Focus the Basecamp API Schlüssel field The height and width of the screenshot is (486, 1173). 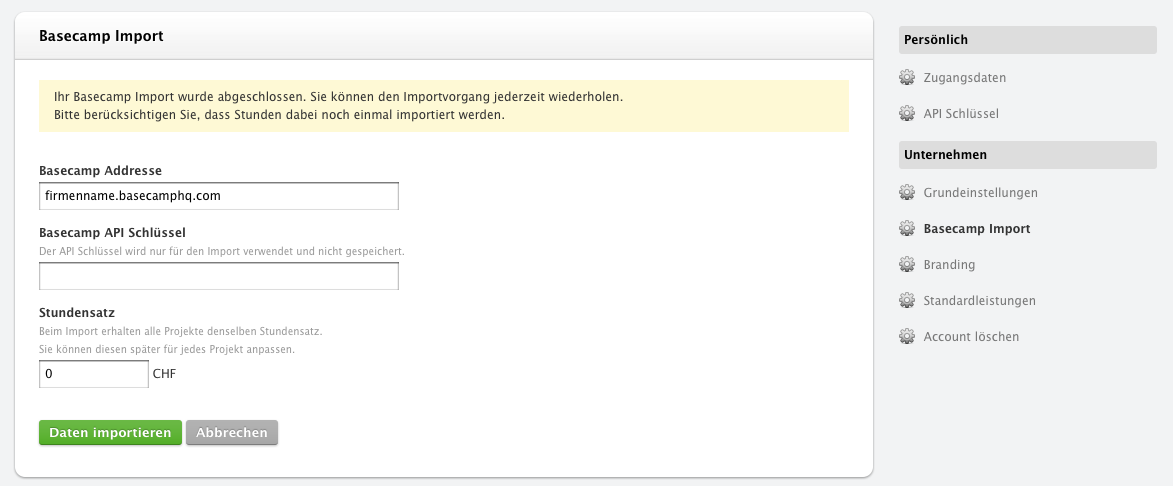coord(218,276)
